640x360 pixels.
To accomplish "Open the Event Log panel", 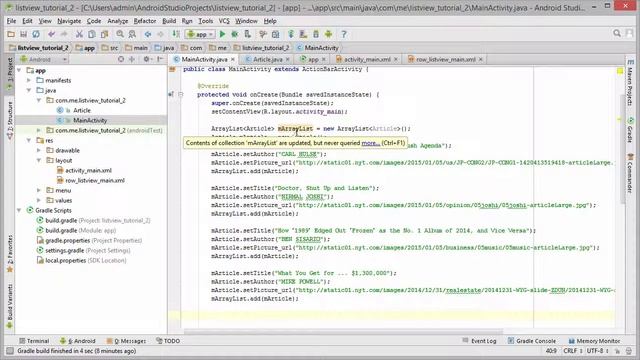I will [x=480, y=341].
